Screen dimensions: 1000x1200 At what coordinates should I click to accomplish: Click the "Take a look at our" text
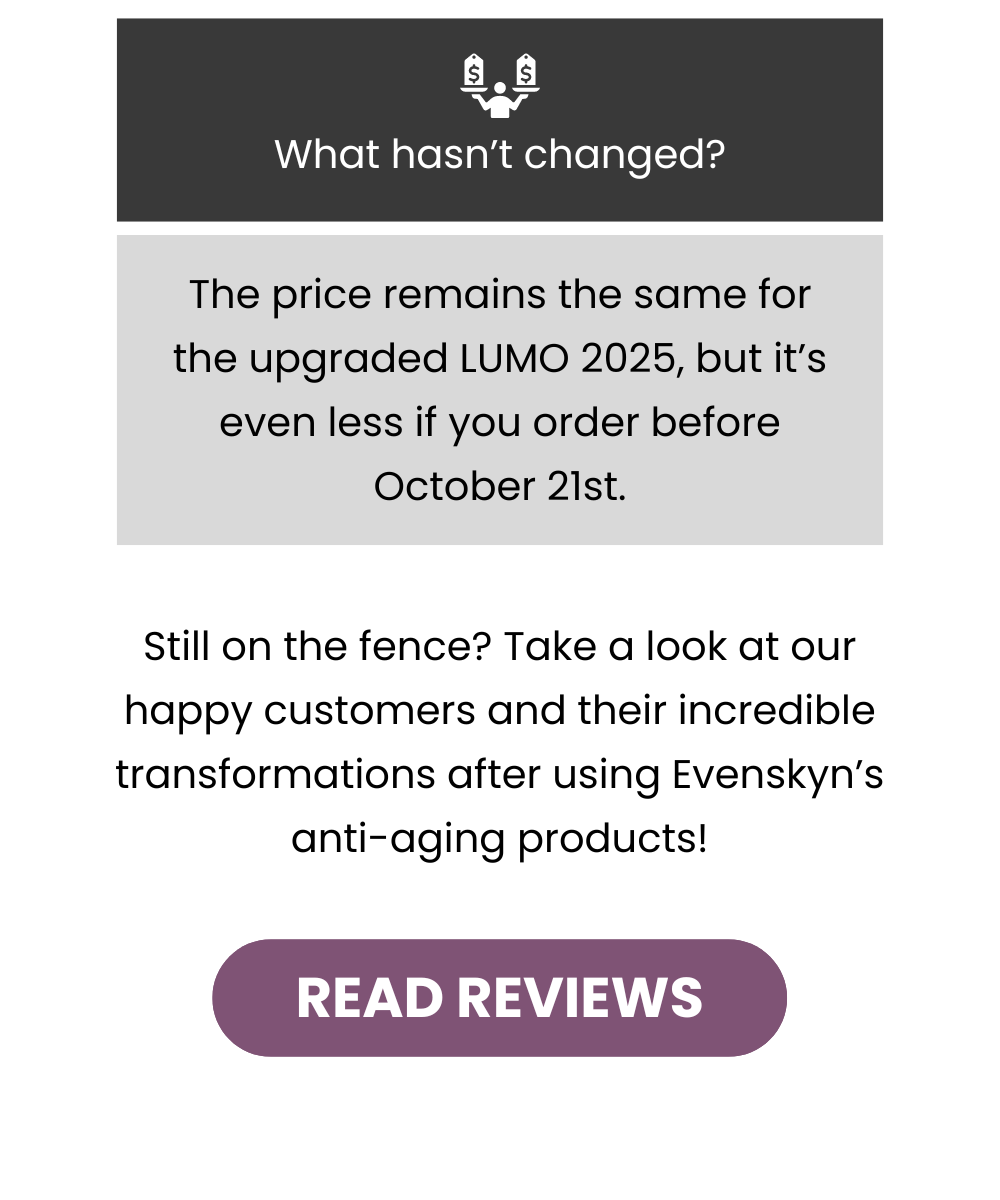click(679, 646)
